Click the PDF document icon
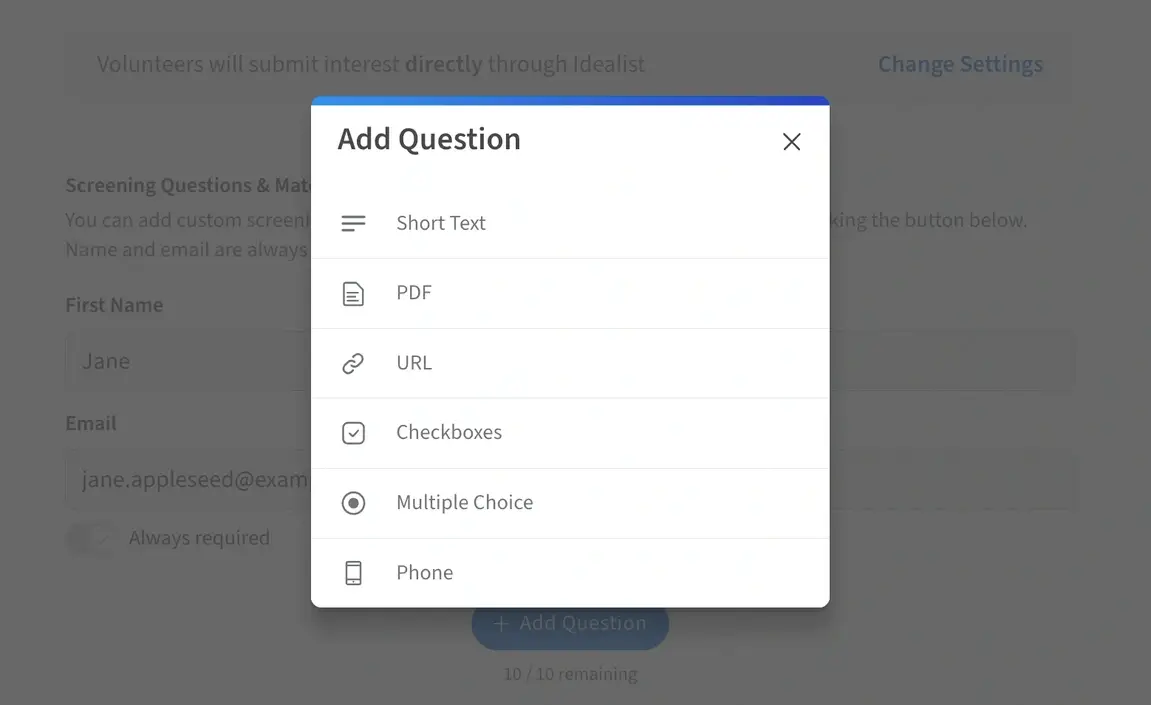The height and width of the screenshot is (705, 1151). [x=353, y=292]
